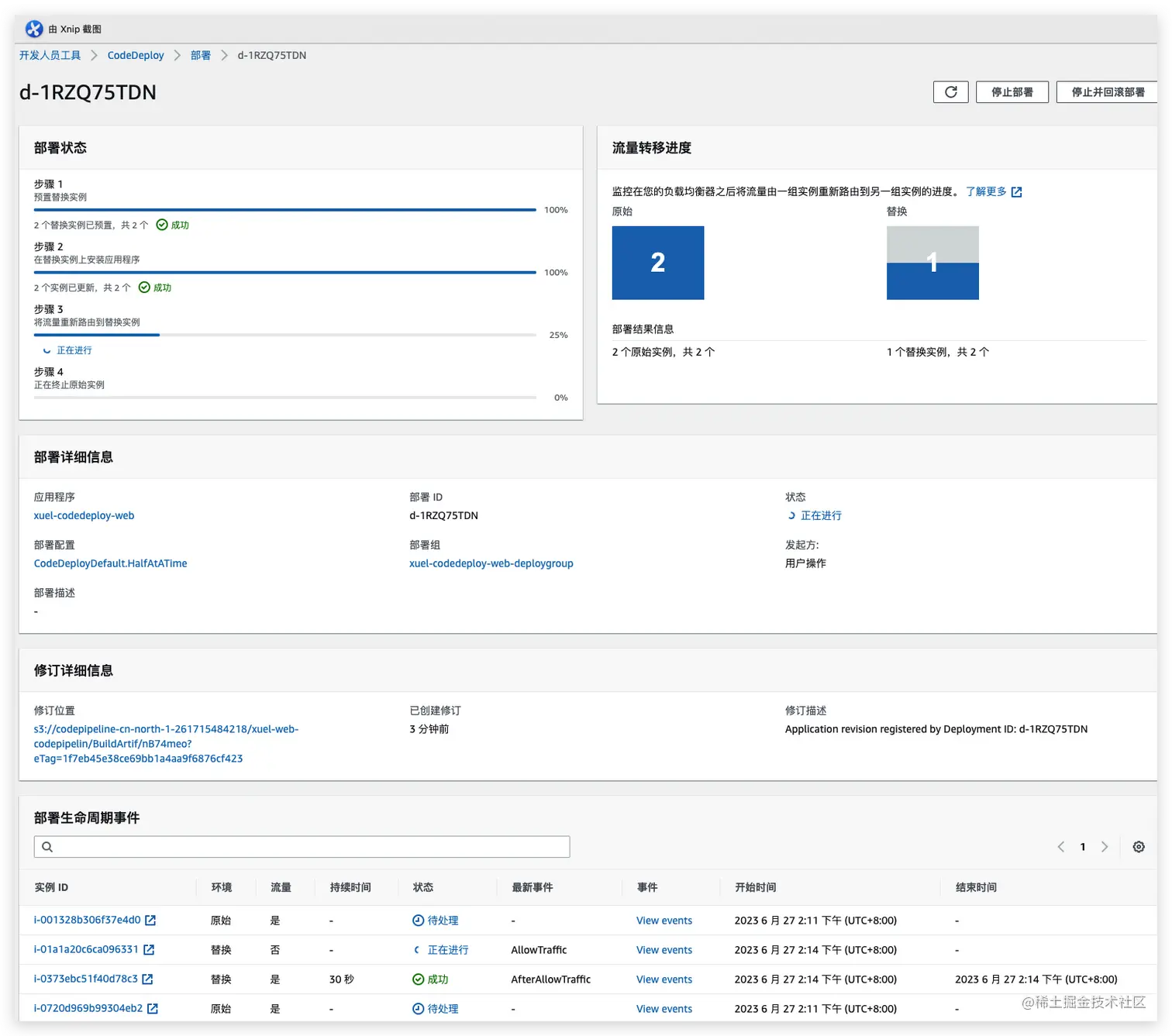Click 停止部署 button
The image size is (1172, 1036).
[1012, 92]
